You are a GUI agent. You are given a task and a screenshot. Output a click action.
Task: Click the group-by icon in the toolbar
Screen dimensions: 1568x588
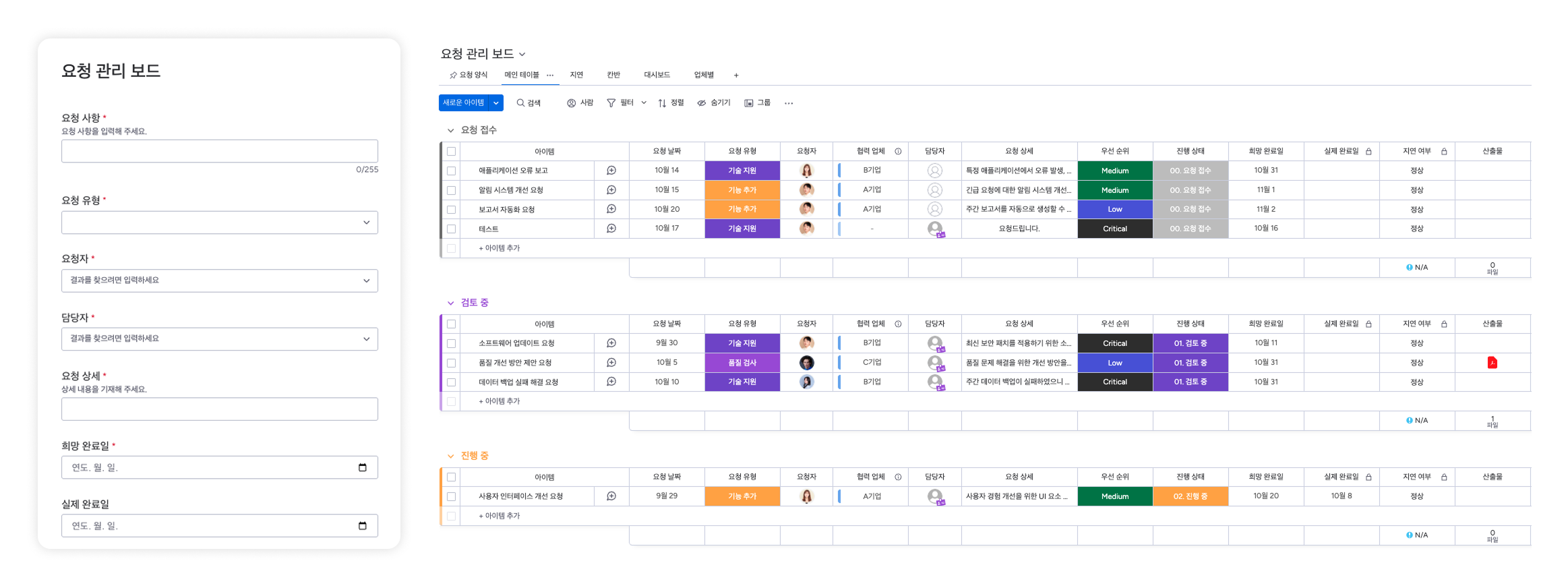click(749, 103)
